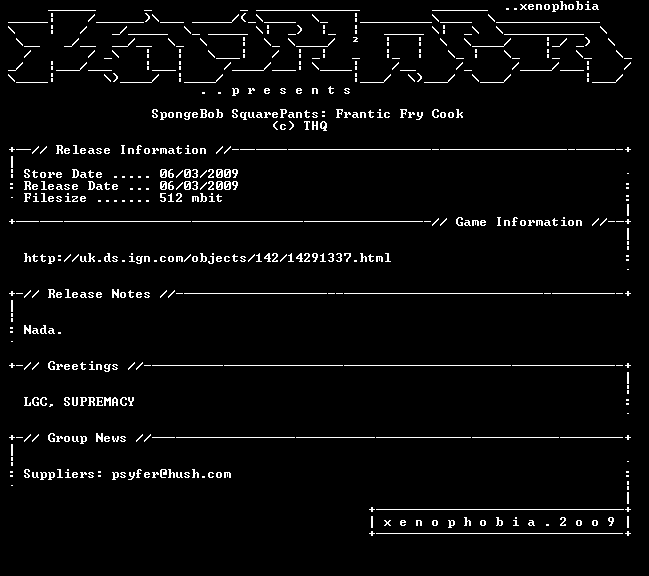Click the '(c) THQ' copyright line

point(300,126)
